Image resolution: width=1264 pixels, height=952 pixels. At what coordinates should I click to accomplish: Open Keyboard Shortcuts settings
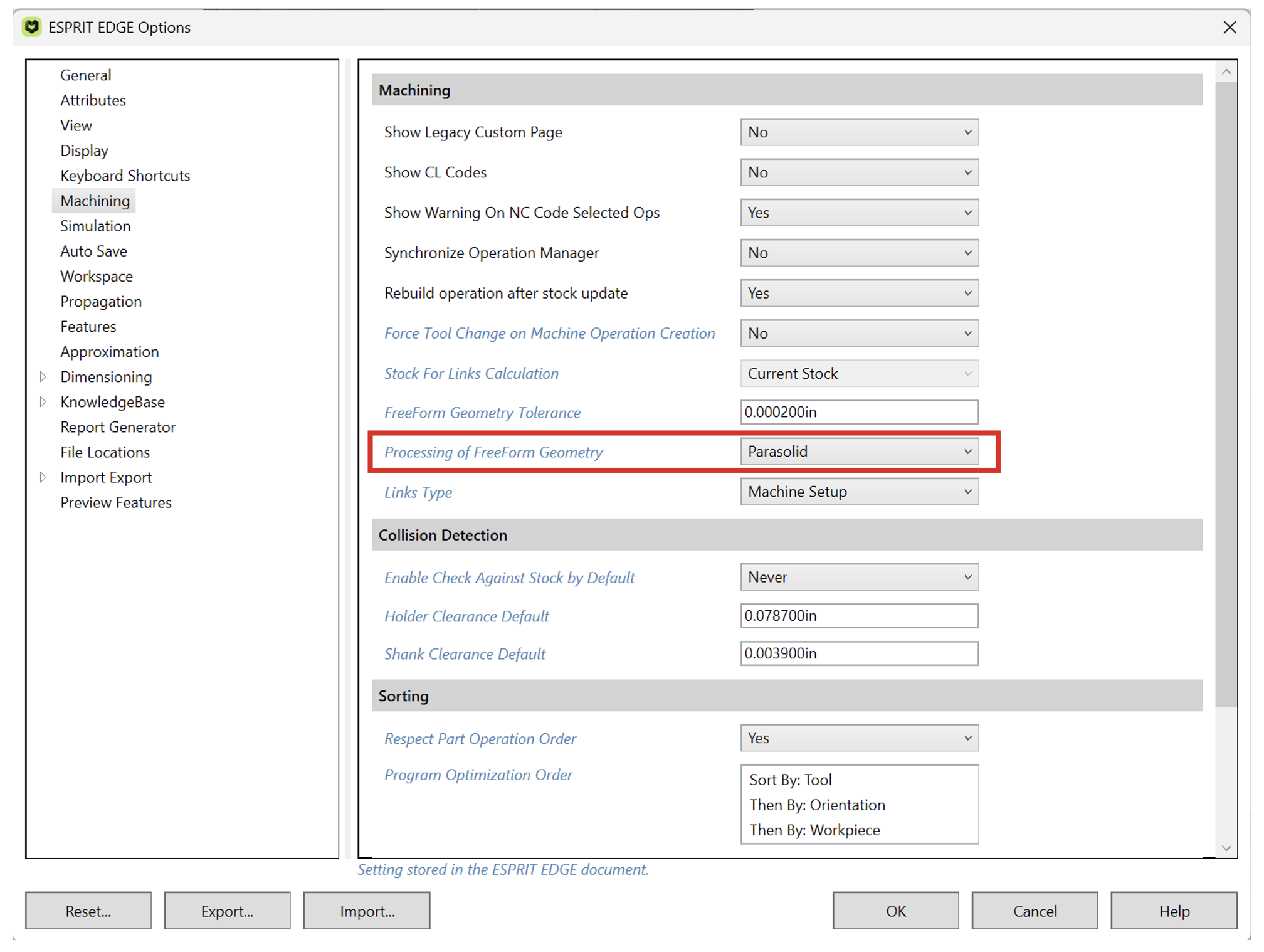tap(125, 176)
